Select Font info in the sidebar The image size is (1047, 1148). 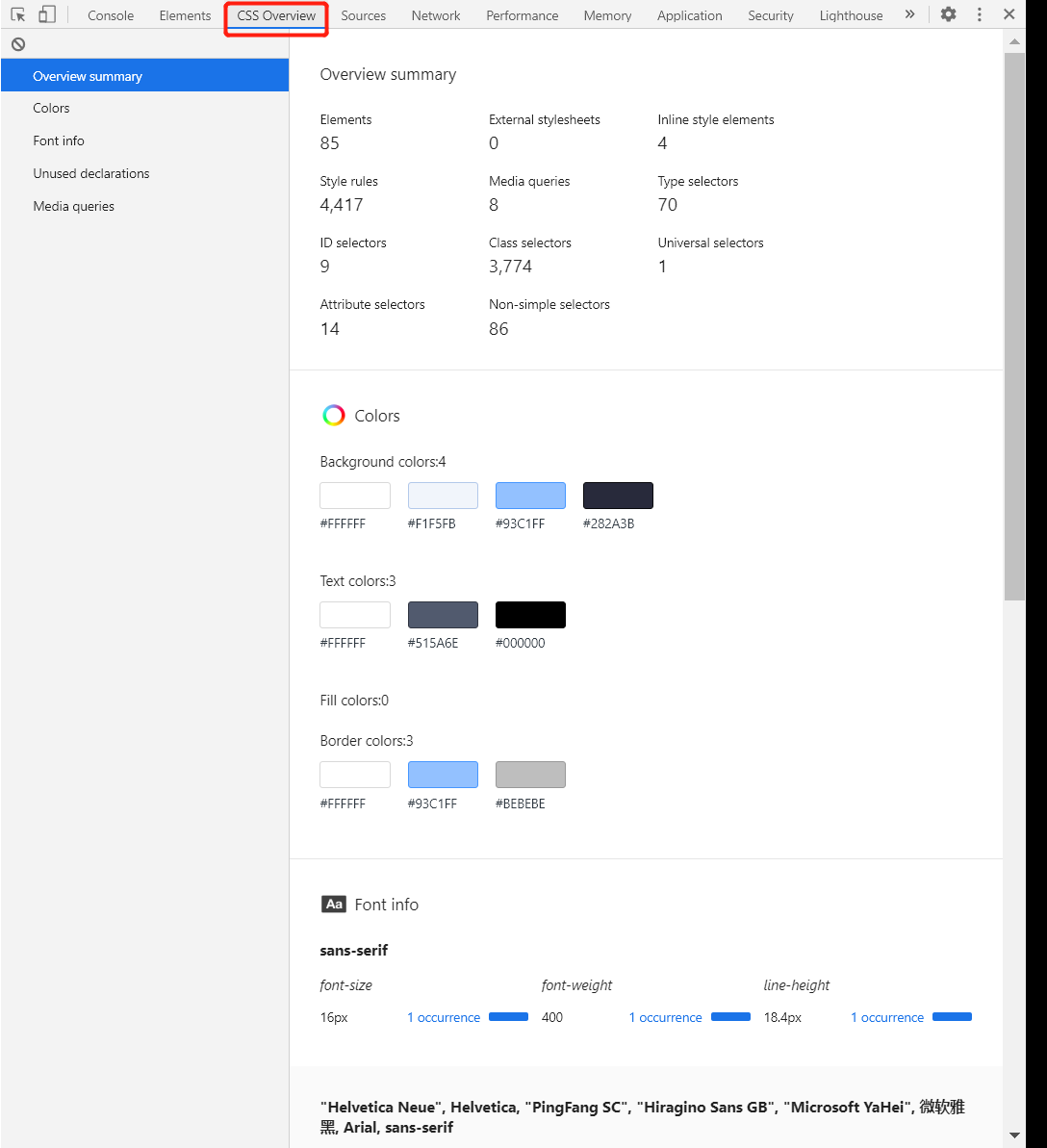click(x=59, y=140)
